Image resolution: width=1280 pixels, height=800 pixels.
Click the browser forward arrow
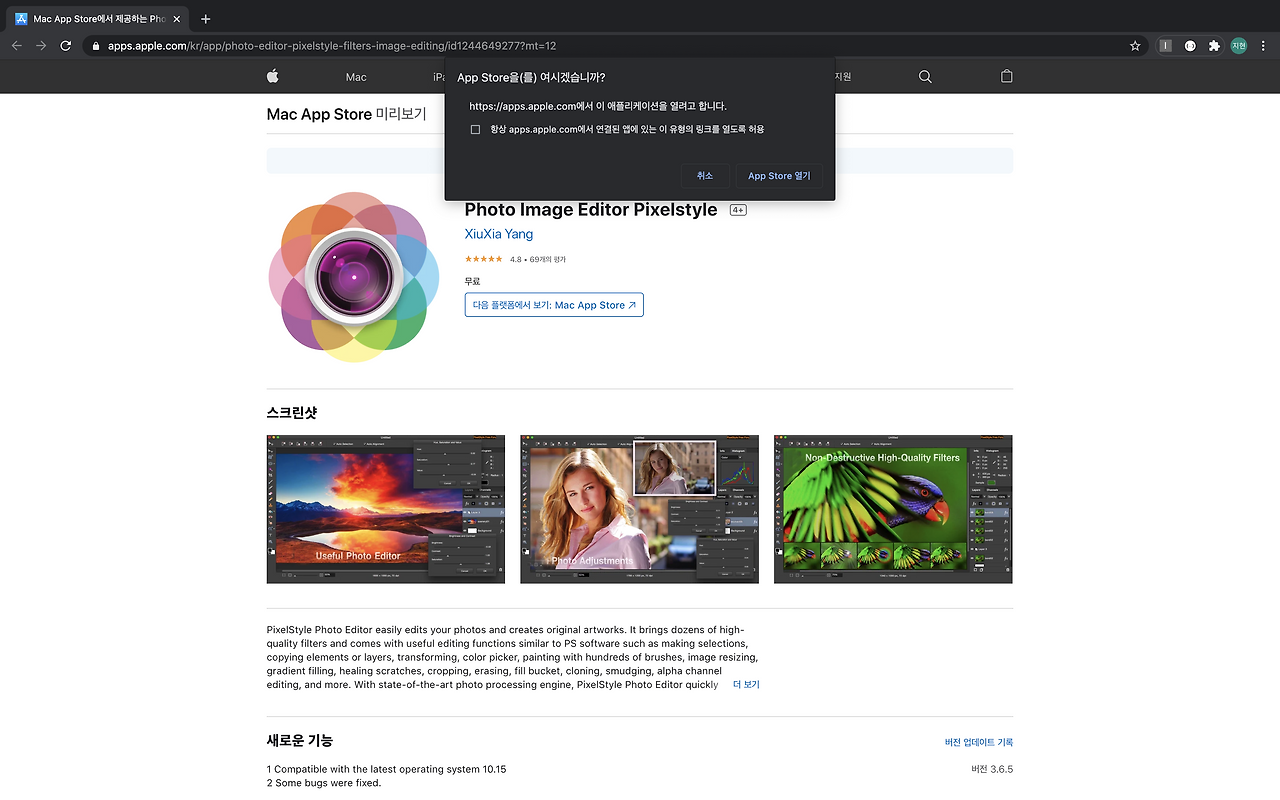[41, 46]
